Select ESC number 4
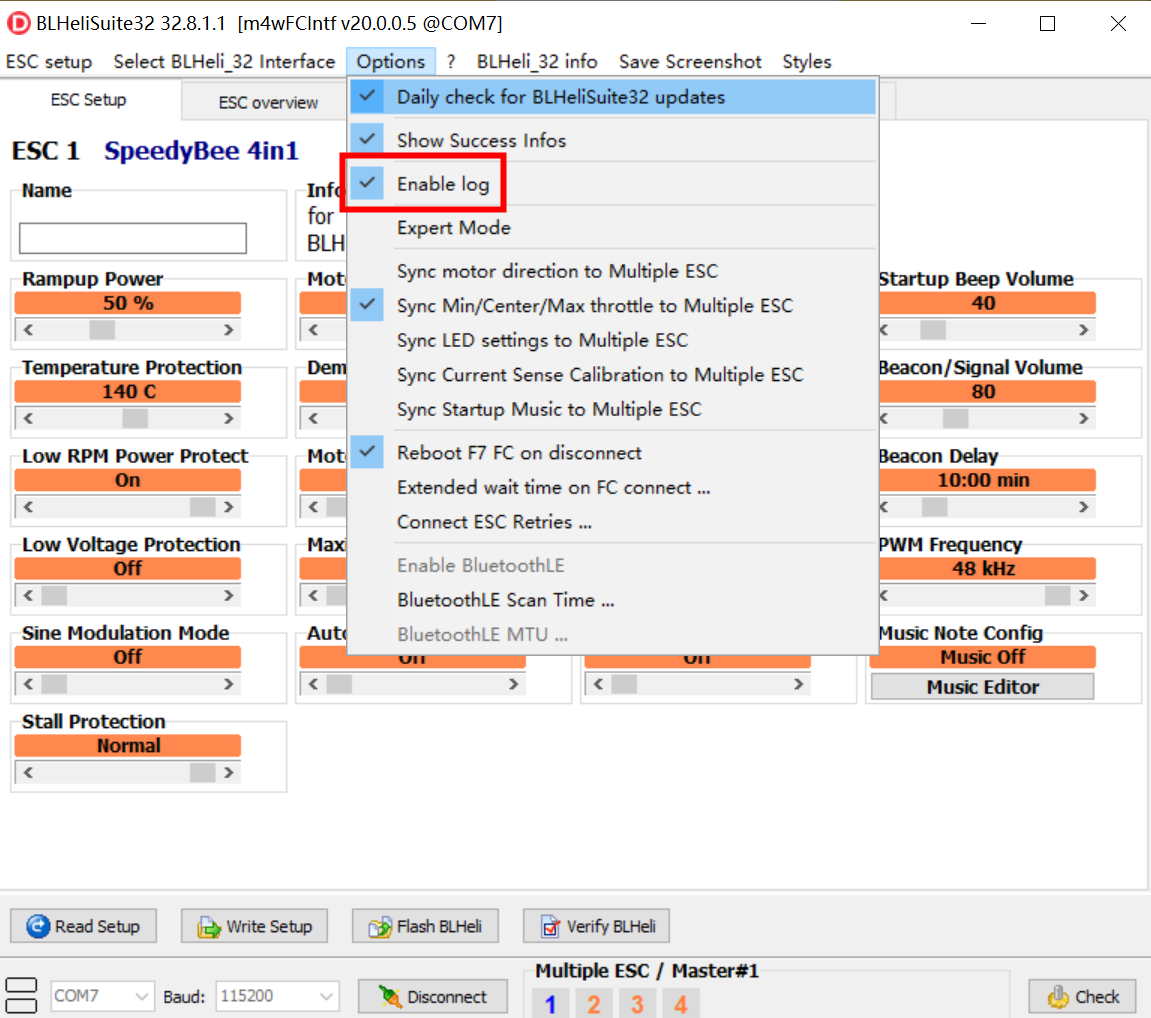The height and width of the screenshot is (1018, 1151). pyautogui.click(x=680, y=1003)
